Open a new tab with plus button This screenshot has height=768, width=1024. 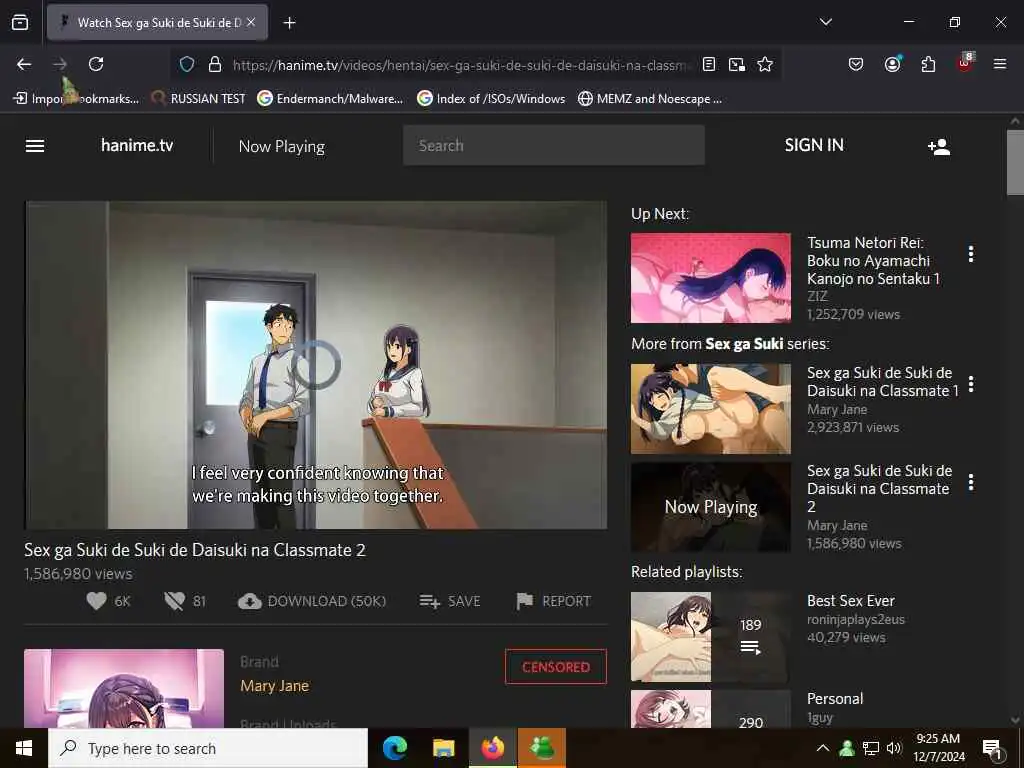coord(289,23)
